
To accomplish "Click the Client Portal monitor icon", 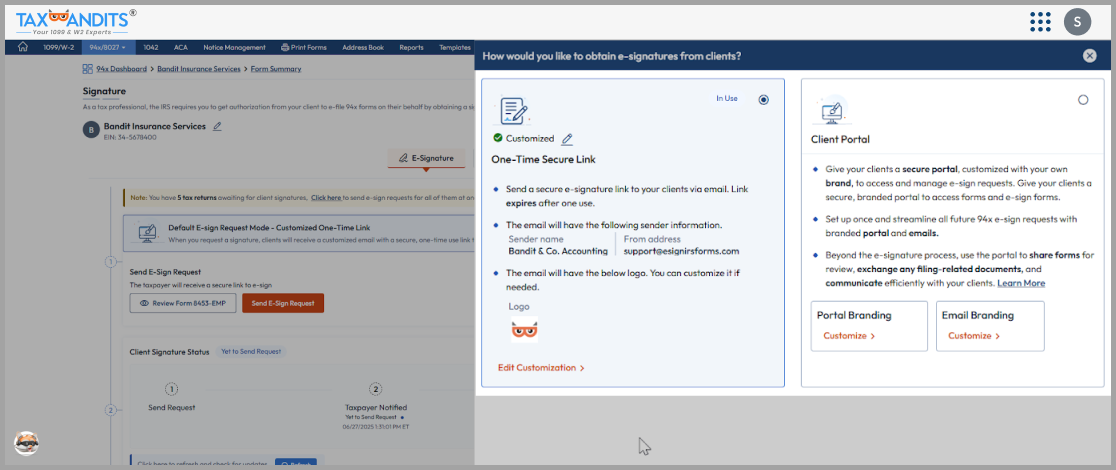I will pos(831,111).
